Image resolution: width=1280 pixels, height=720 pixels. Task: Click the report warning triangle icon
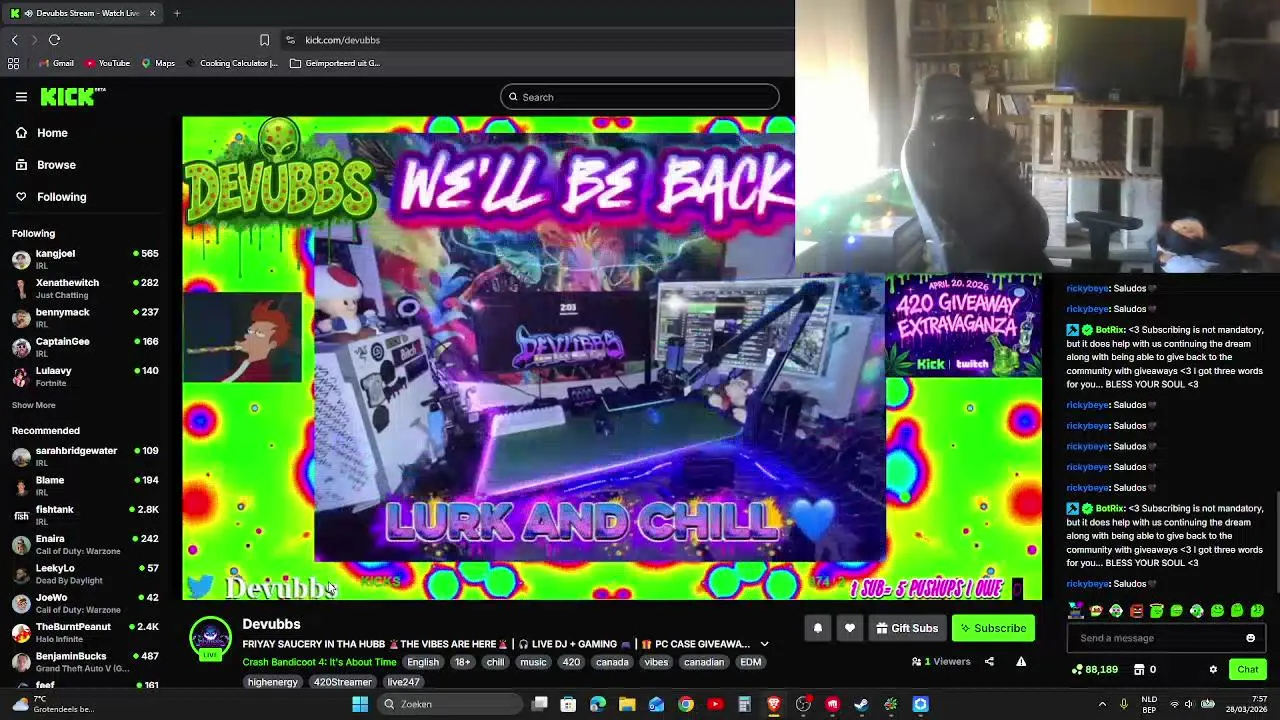[x=1021, y=661]
